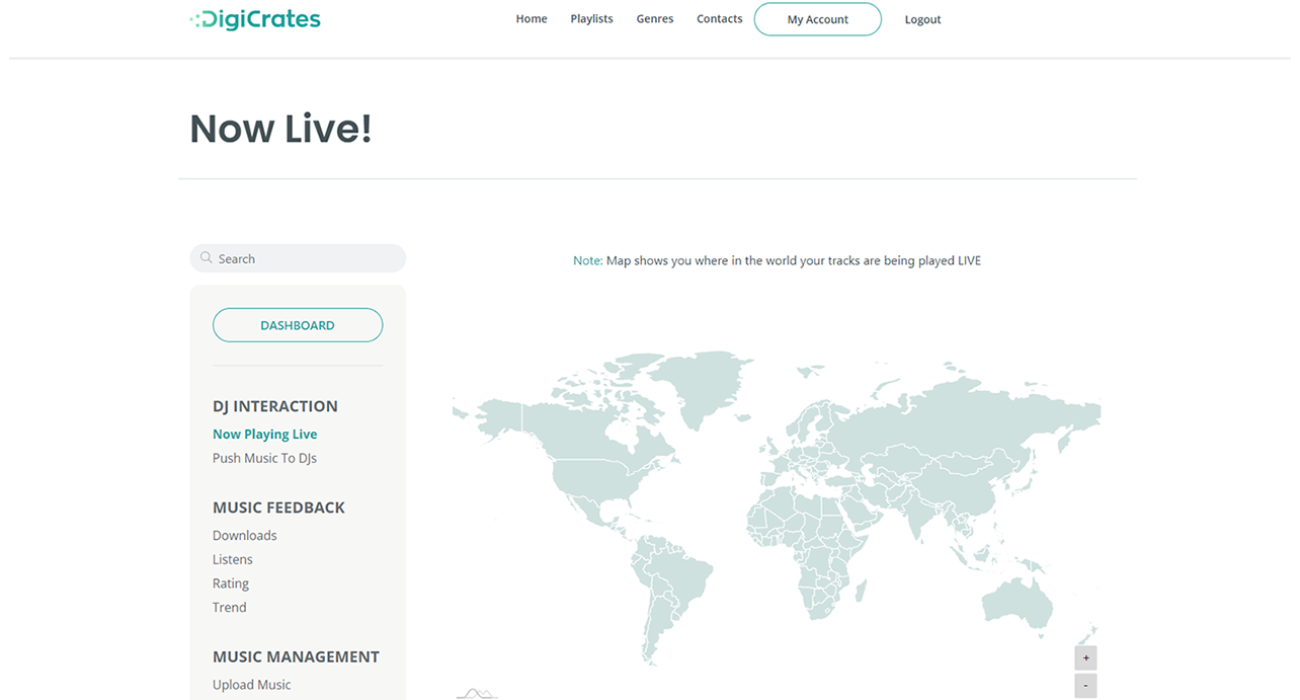The height and width of the screenshot is (700, 1300).
Task: Zoom out on the map
Action: tap(1086, 686)
